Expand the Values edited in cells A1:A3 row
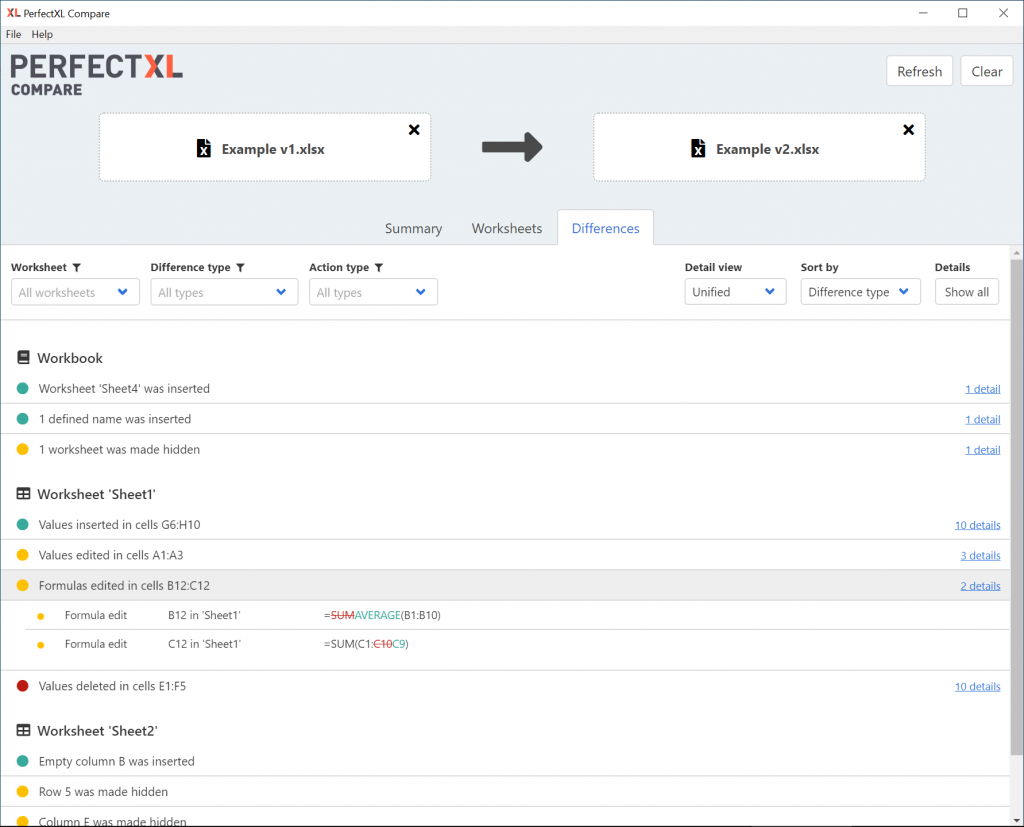 click(x=505, y=555)
